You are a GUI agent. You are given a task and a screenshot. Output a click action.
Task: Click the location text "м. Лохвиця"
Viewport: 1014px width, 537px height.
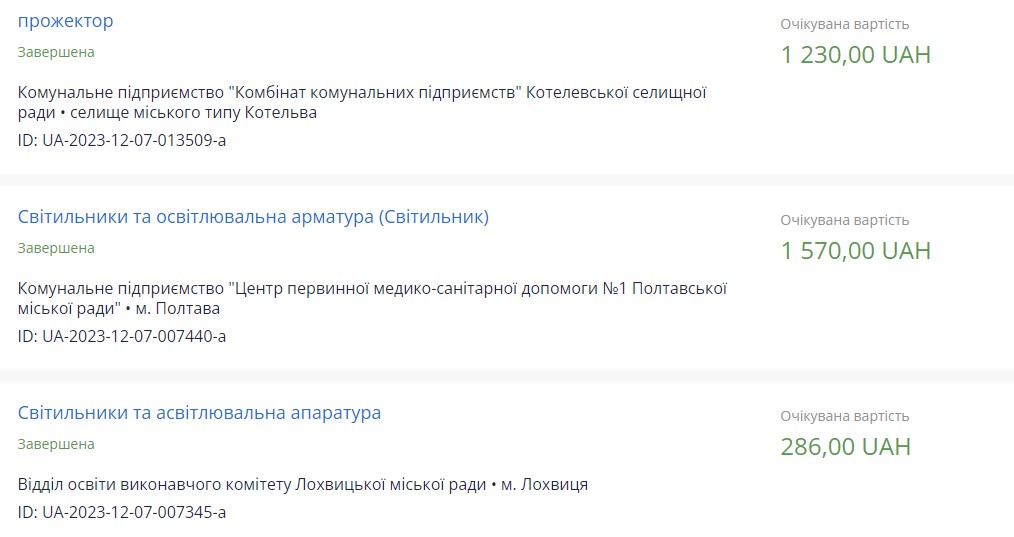544,485
